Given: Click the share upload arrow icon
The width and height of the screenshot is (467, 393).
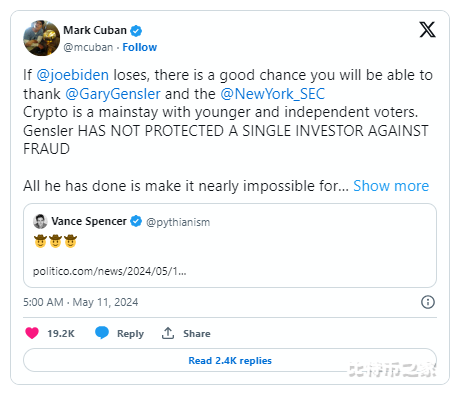Looking at the screenshot, I should [168, 333].
